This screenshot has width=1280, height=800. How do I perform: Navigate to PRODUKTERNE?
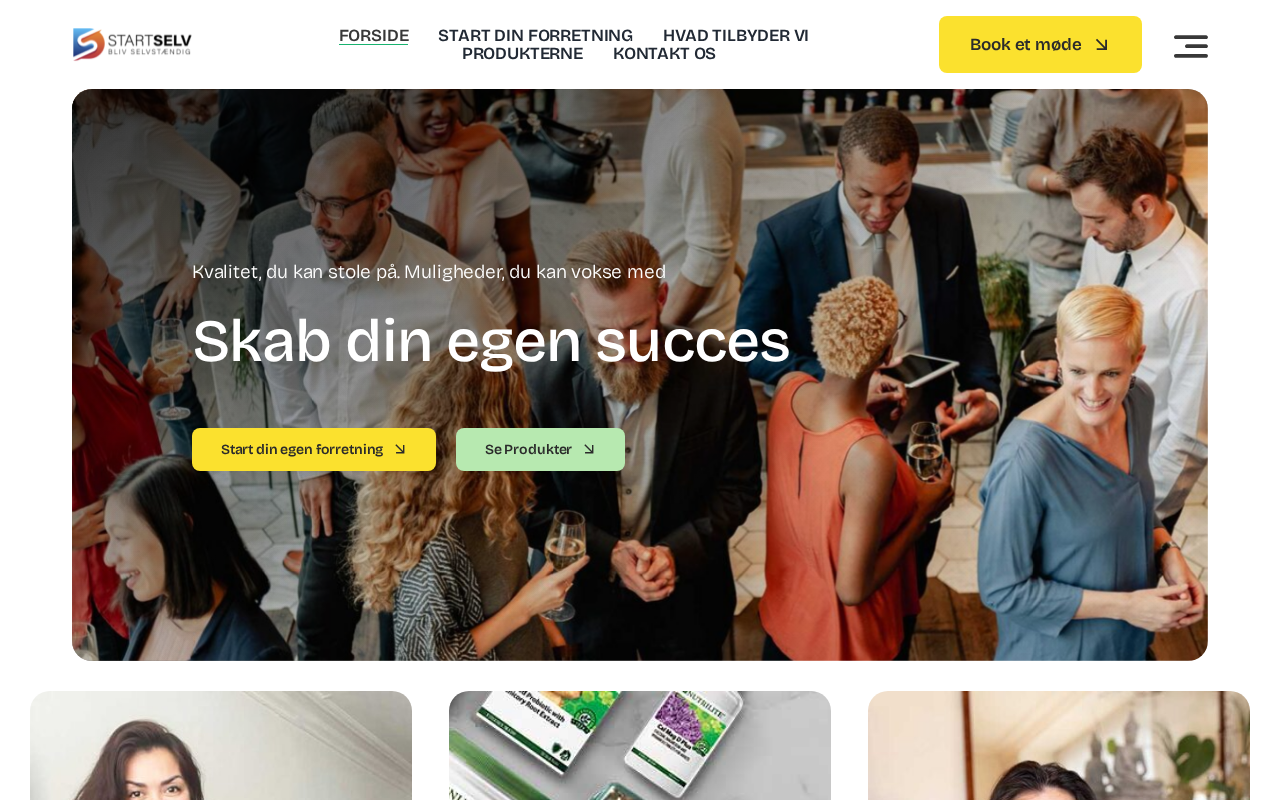tap(522, 54)
